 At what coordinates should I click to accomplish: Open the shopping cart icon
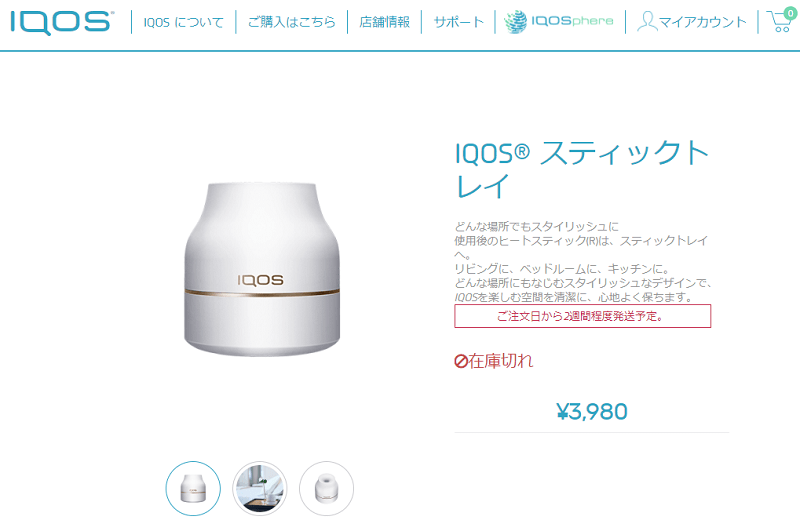pos(779,22)
